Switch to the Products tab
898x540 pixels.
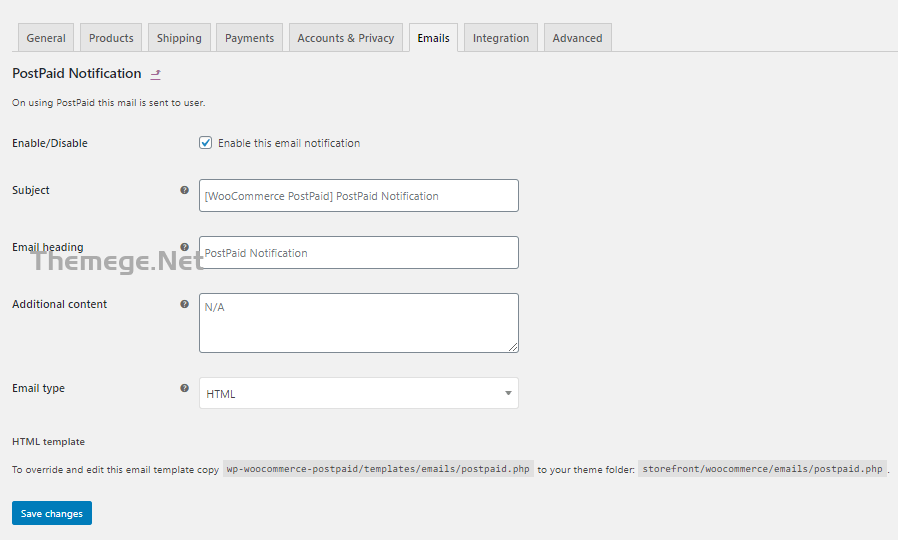coord(111,38)
